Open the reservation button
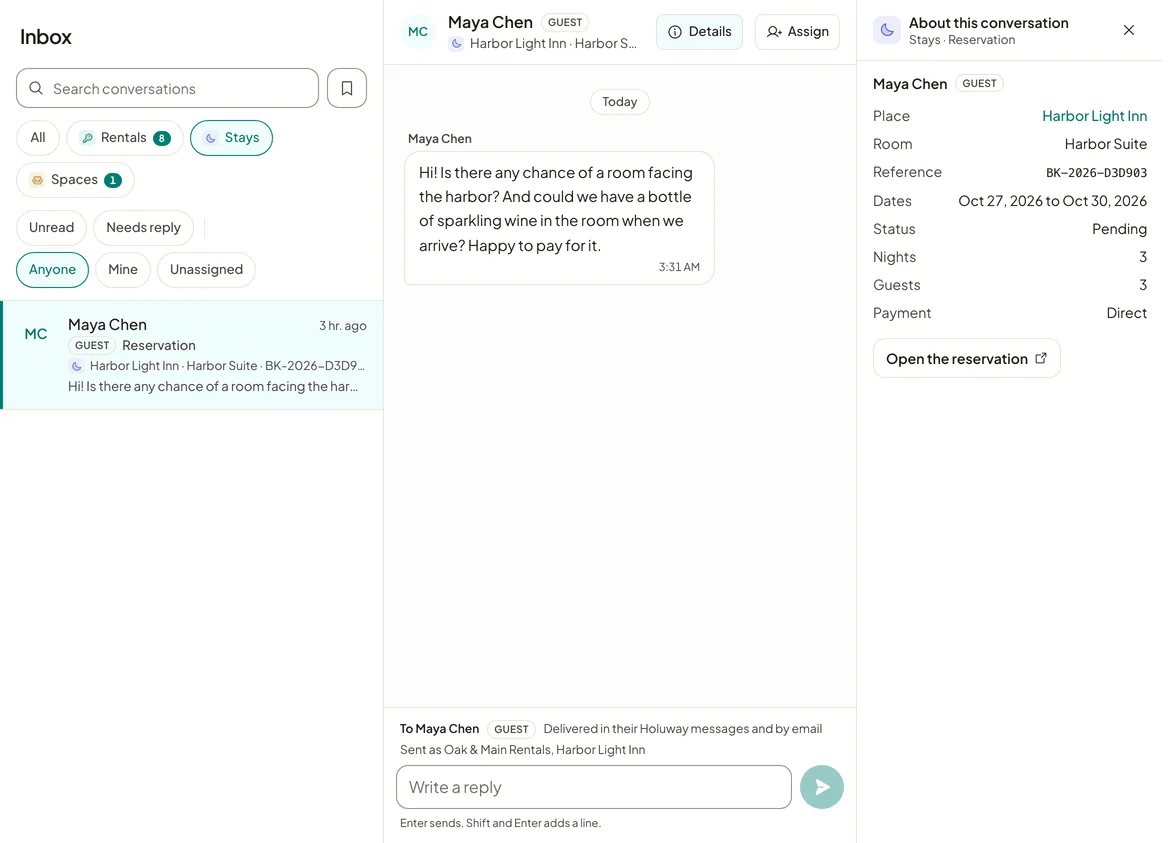 click(966, 358)
